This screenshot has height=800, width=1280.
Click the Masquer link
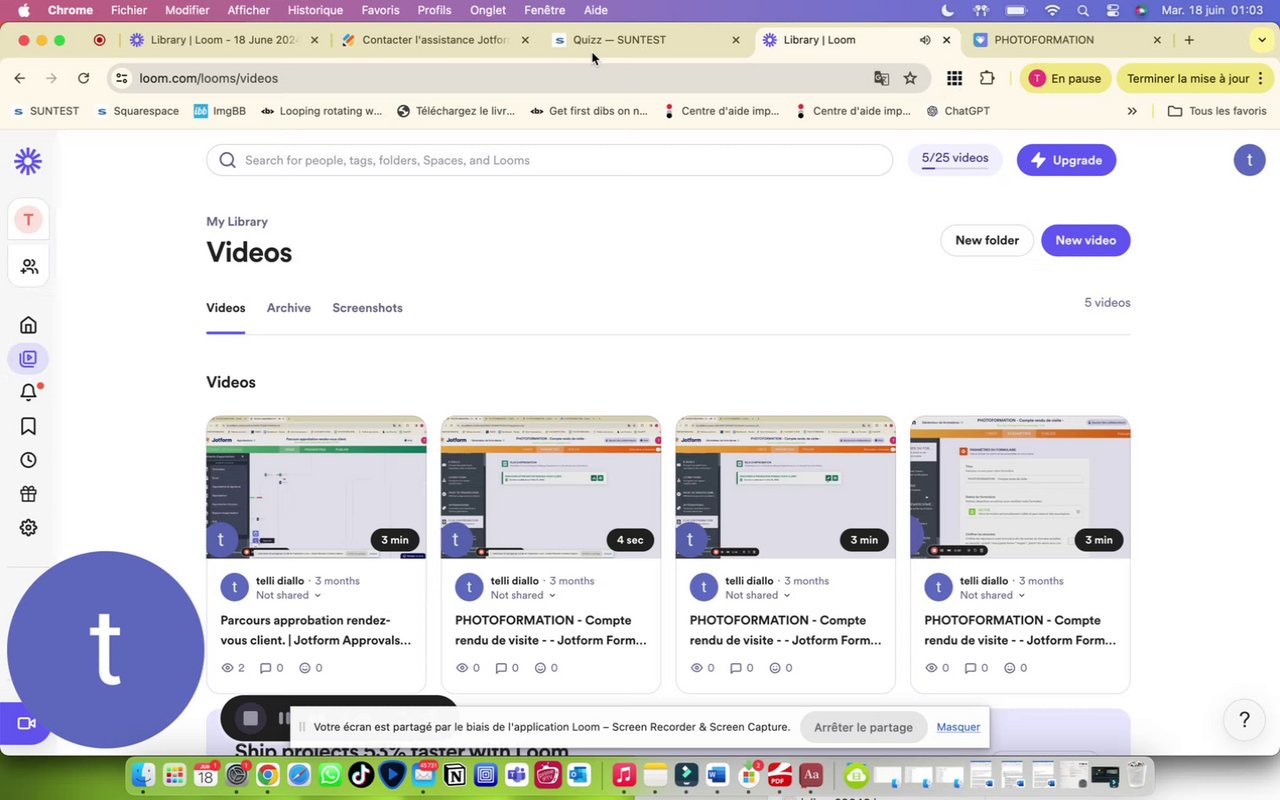[x=958, y=727]
